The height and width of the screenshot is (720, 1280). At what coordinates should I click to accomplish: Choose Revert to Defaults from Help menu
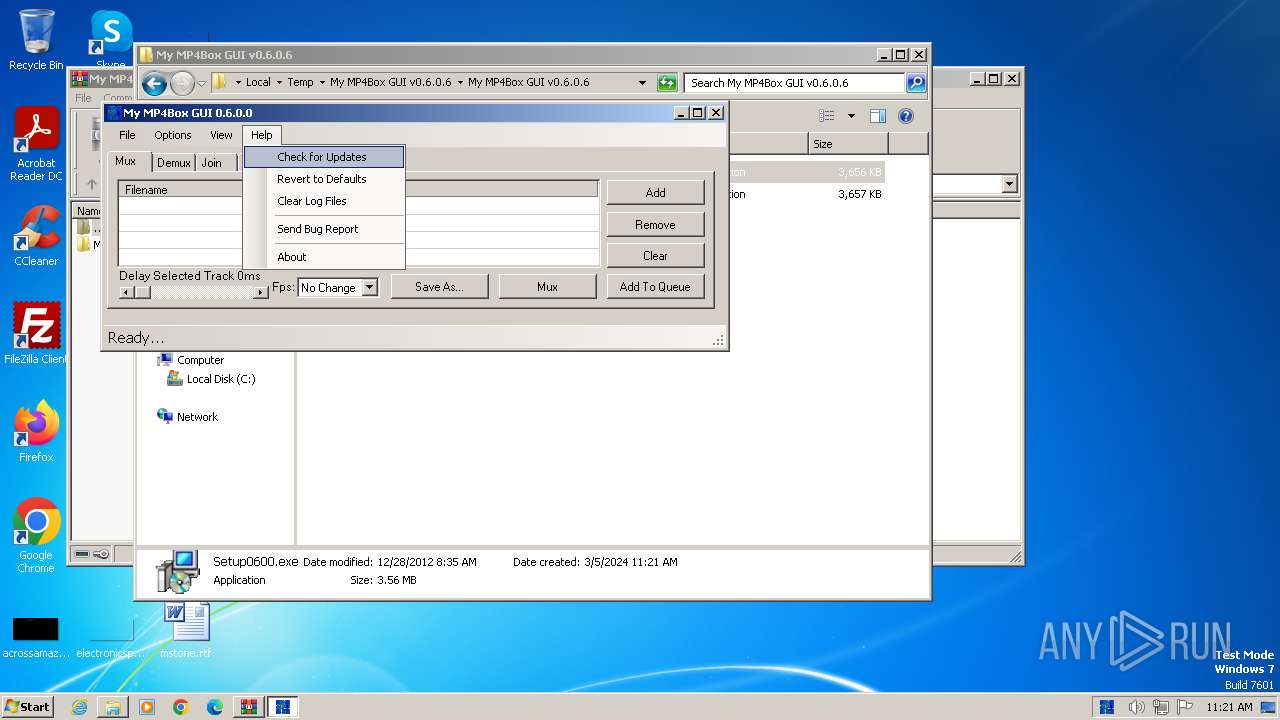coord(324,179)
